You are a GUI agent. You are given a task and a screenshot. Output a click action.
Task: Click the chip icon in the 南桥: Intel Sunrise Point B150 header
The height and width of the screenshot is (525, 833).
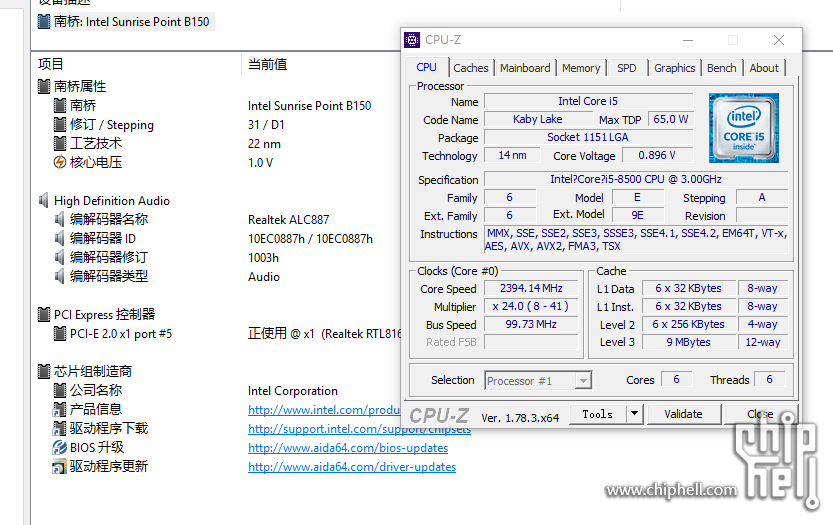pyautogui.click(x=44, y=22)
